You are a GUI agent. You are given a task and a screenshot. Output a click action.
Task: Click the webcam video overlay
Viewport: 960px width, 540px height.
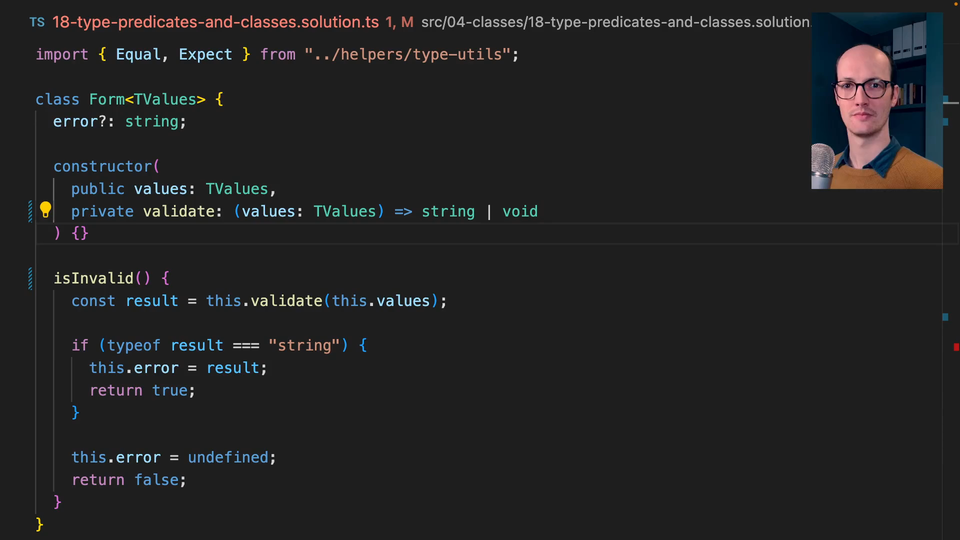click(876, 100)
